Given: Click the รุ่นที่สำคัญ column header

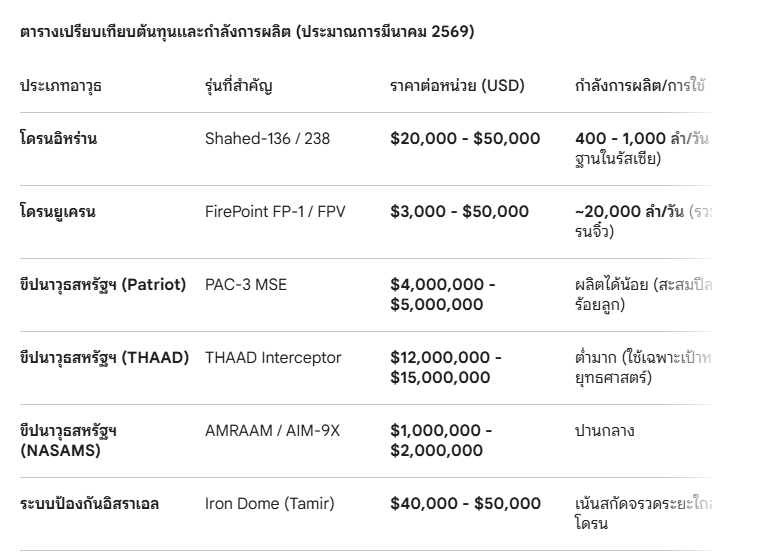Looking at the screenshot, I should 238,86.
